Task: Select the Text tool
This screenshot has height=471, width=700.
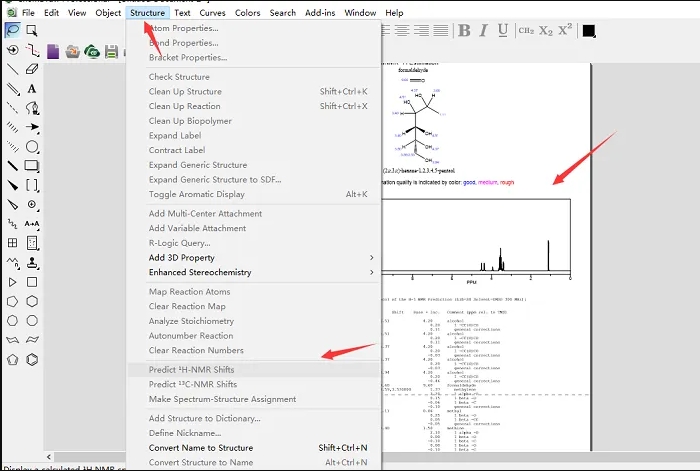Action: [x=32, y=89]
